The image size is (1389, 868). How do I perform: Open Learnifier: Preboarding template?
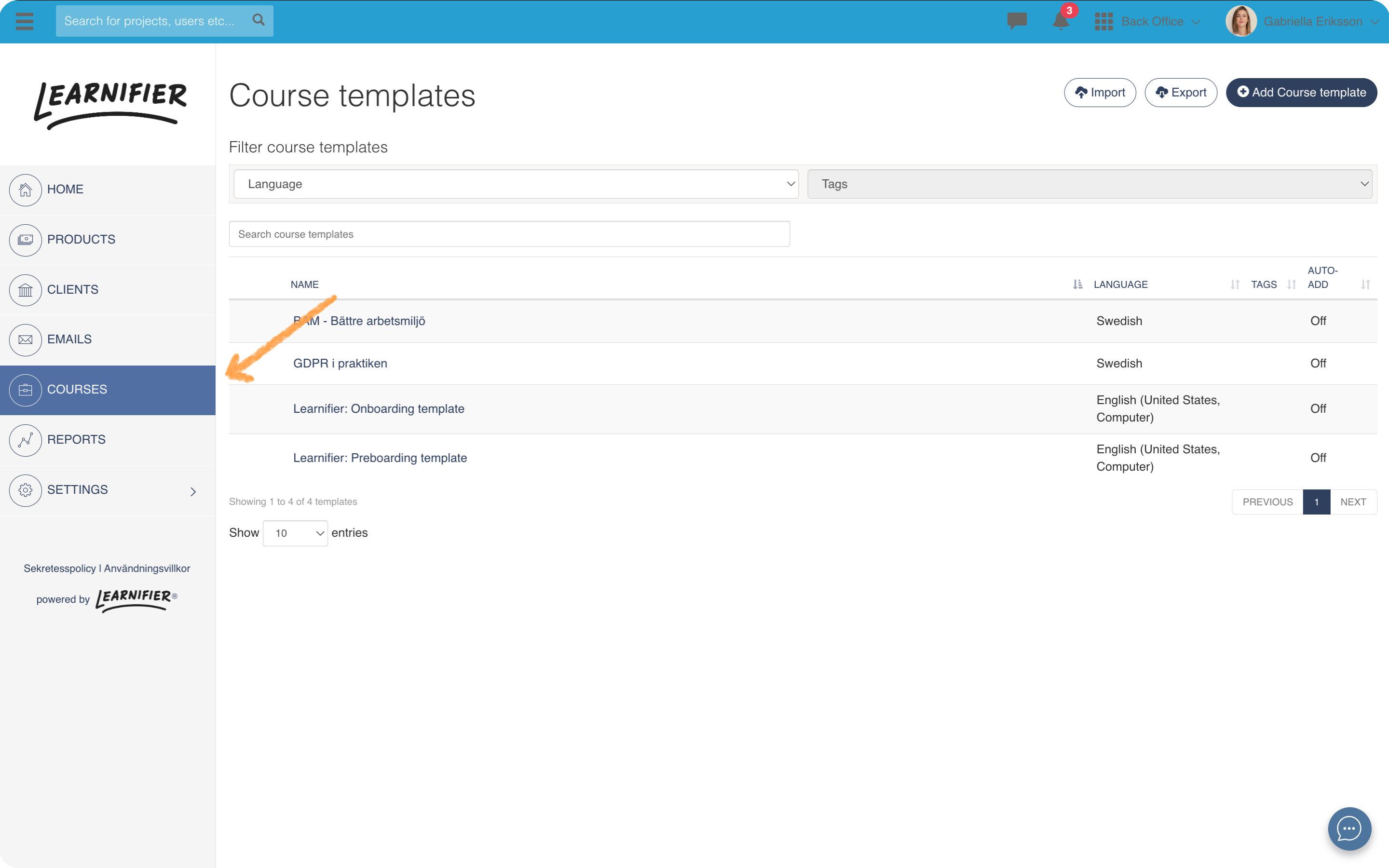pyautogui.click(x=380, y=458)
